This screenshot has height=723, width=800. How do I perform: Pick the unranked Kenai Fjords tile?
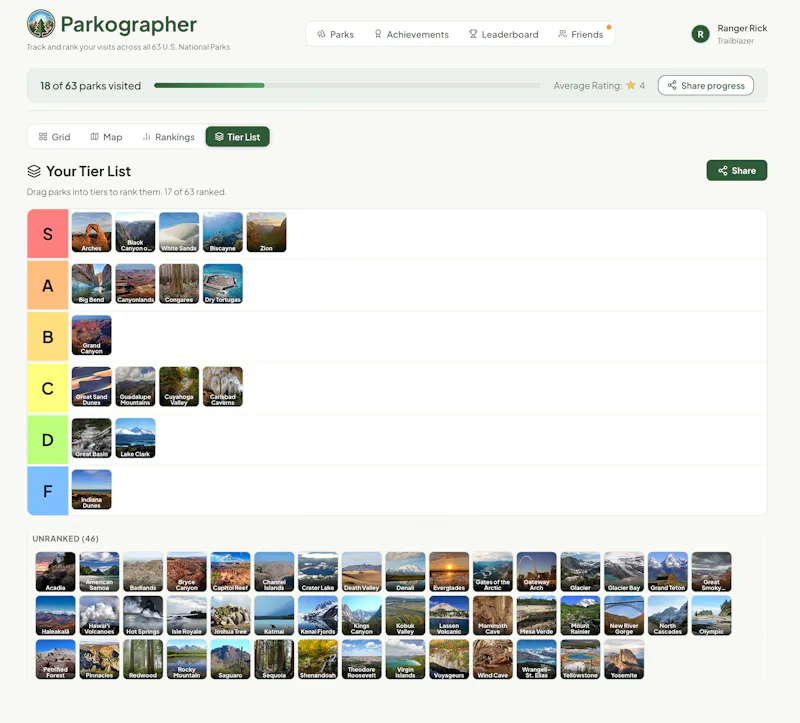tap(318, 616)
